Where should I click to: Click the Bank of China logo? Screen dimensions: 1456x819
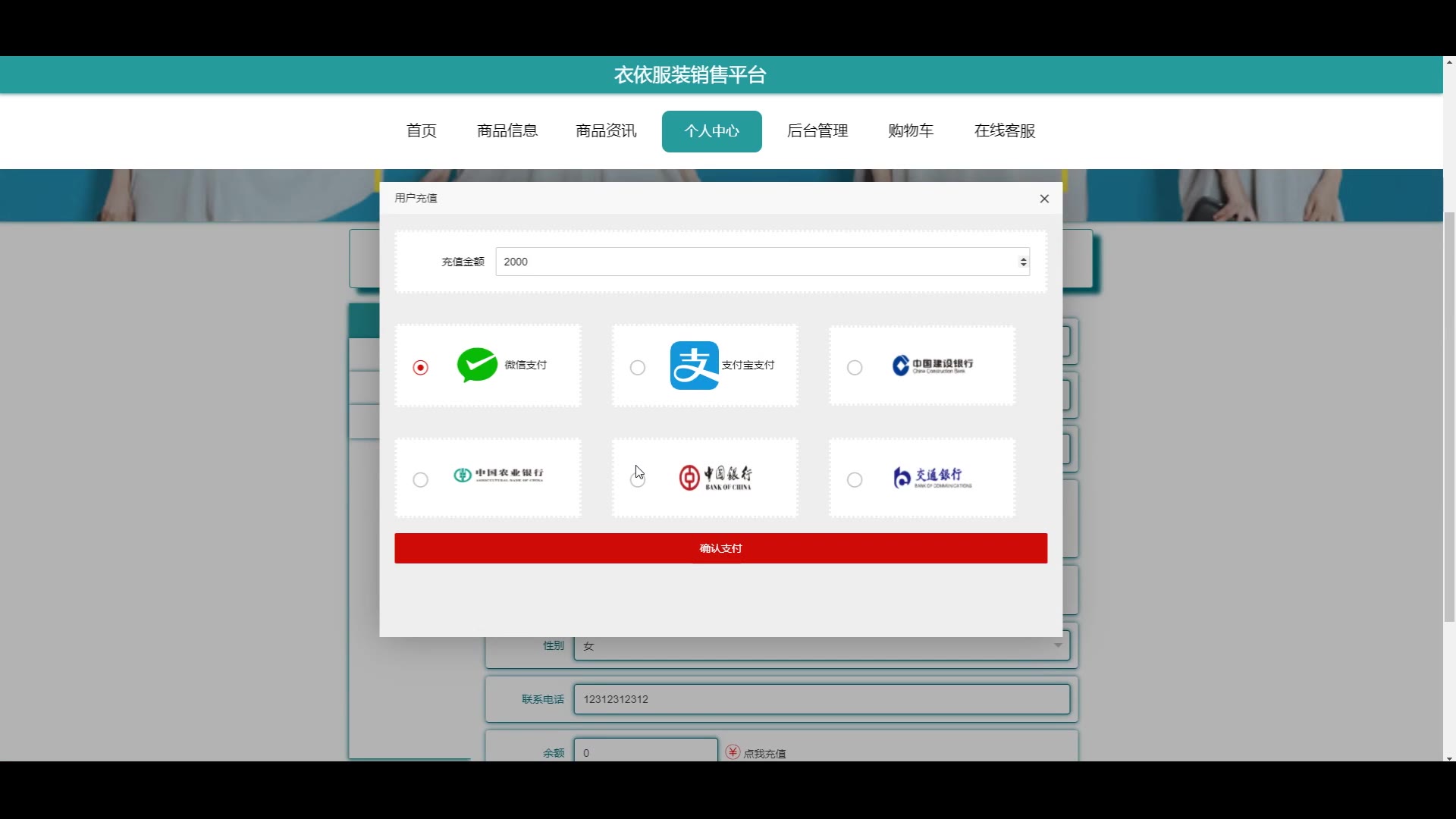point(715,477)
